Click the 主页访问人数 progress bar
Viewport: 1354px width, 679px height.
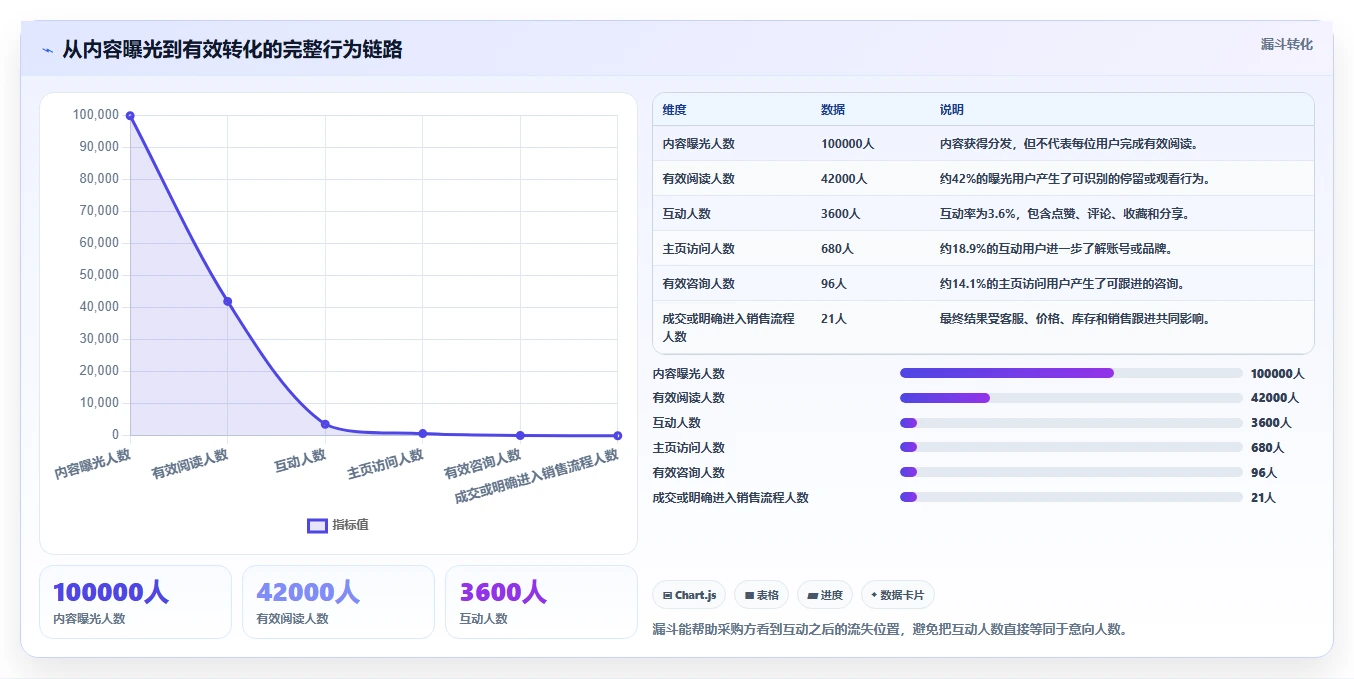click(1071, 447)
